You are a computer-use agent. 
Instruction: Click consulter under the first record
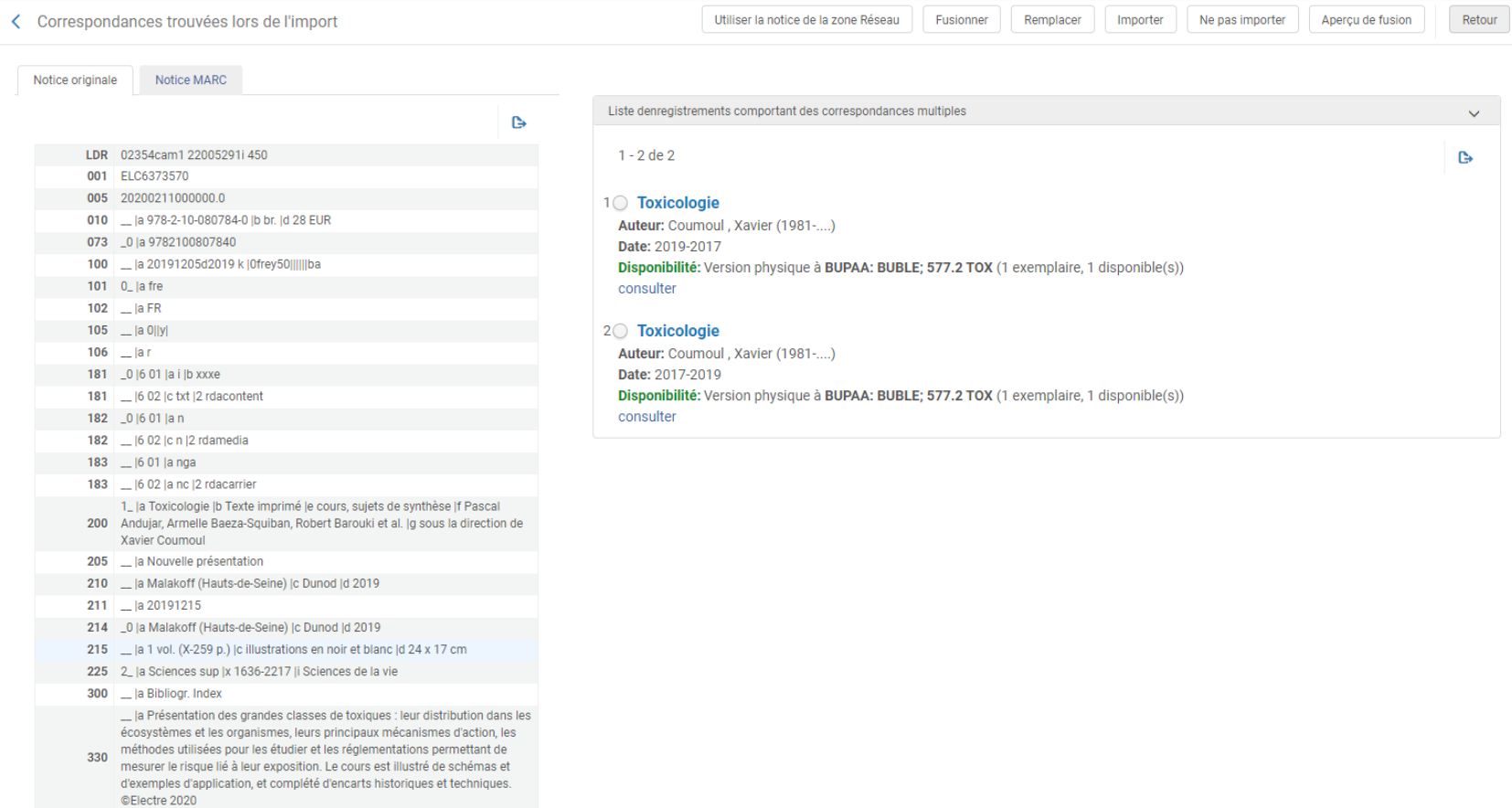(x=646, y=289)
